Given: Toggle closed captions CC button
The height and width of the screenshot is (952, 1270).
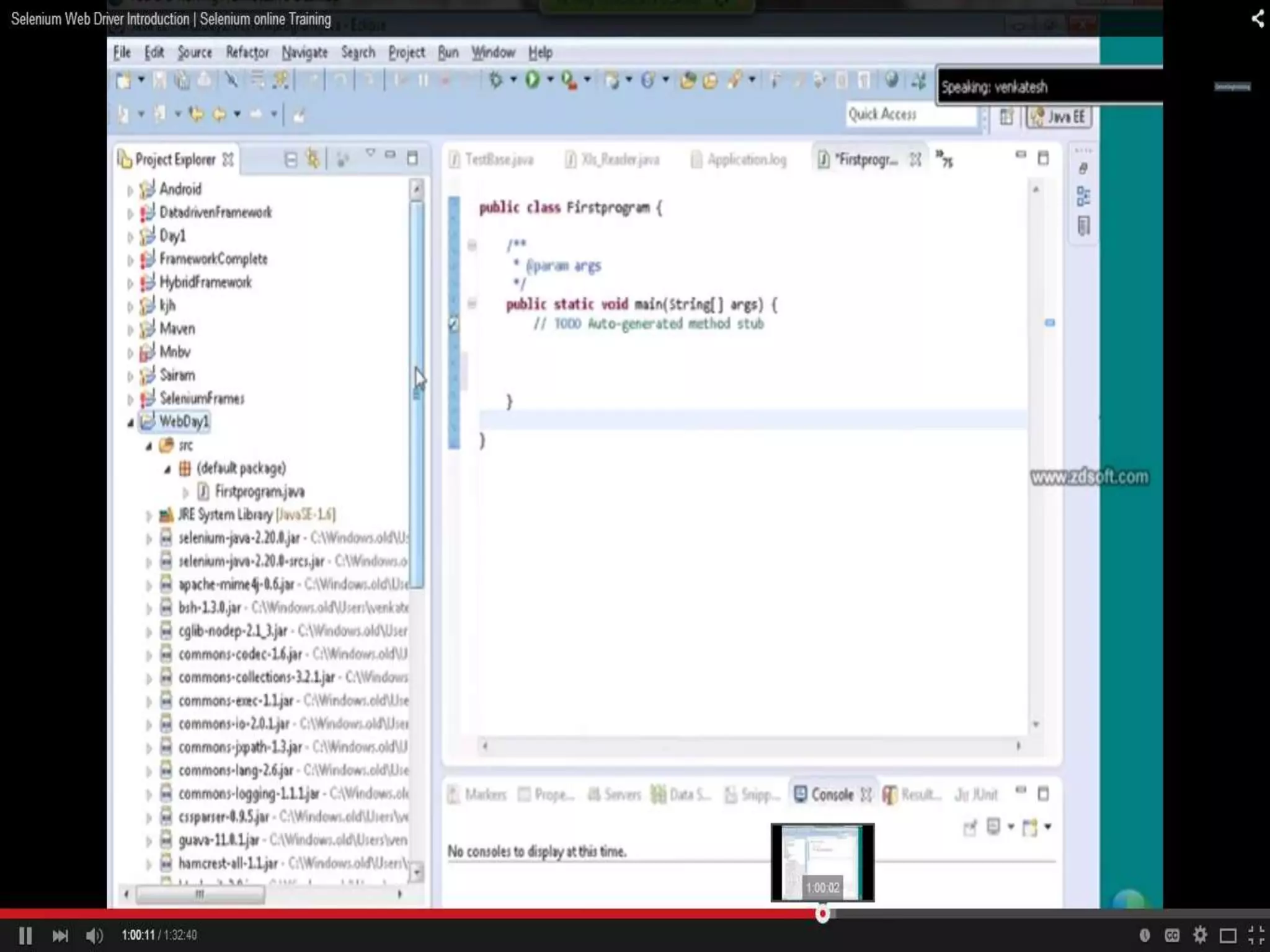Looking at the screenshot, I should point(1171,935).
